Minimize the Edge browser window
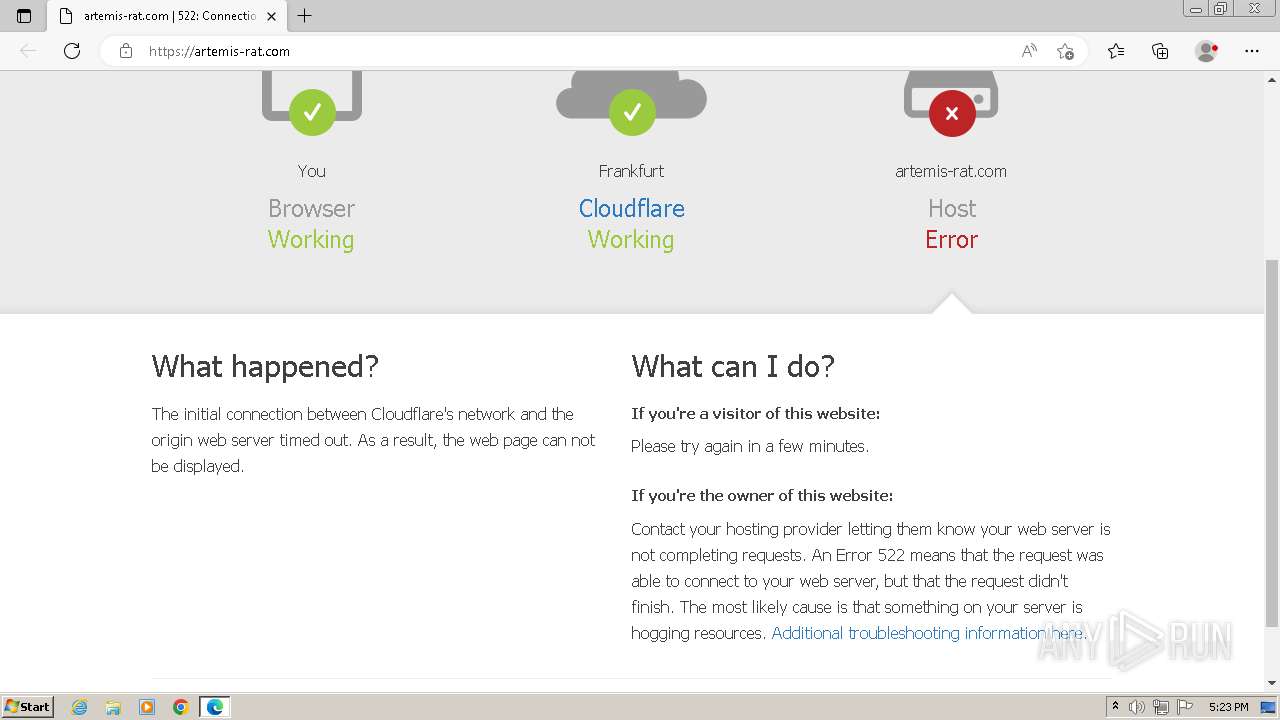The width and height of the screenshot is (1280, 720). click(x=1195, y=9)
